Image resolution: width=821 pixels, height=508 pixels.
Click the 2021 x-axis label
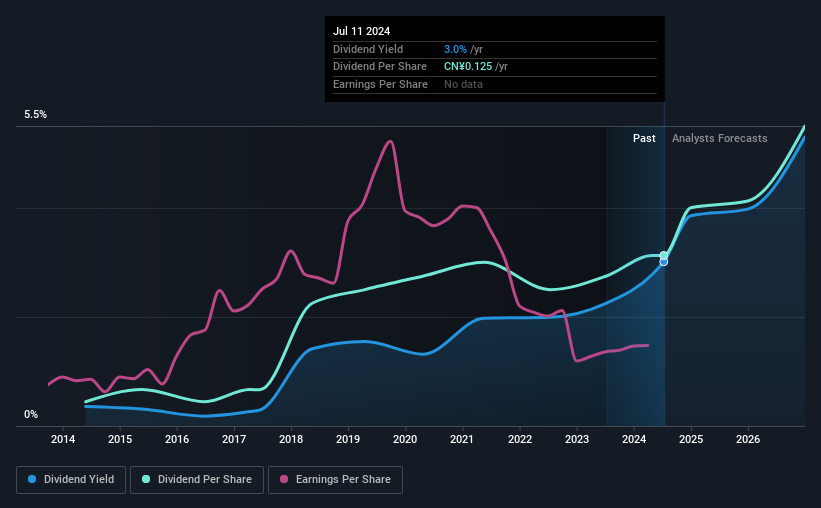[462, 439]
